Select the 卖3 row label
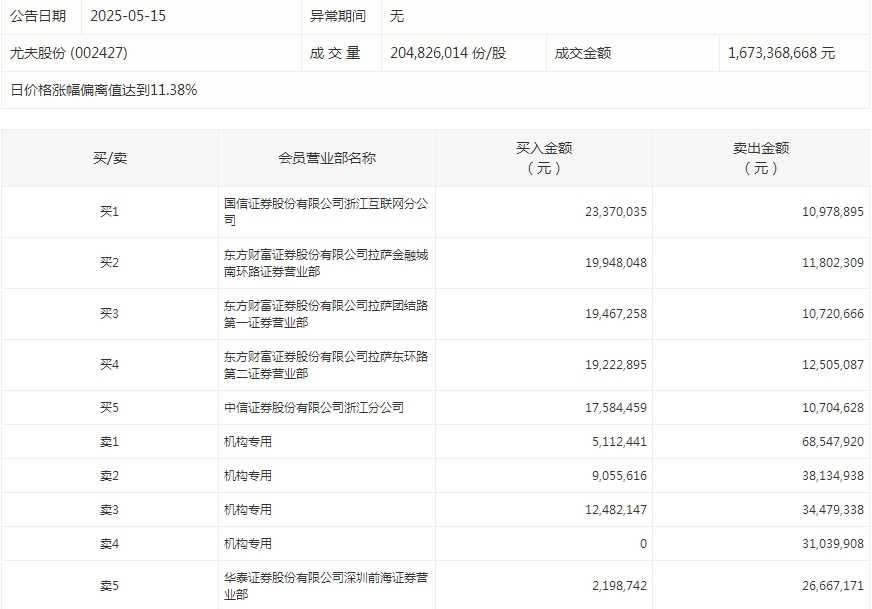872x609 pixels. click(x=110, y=509)
